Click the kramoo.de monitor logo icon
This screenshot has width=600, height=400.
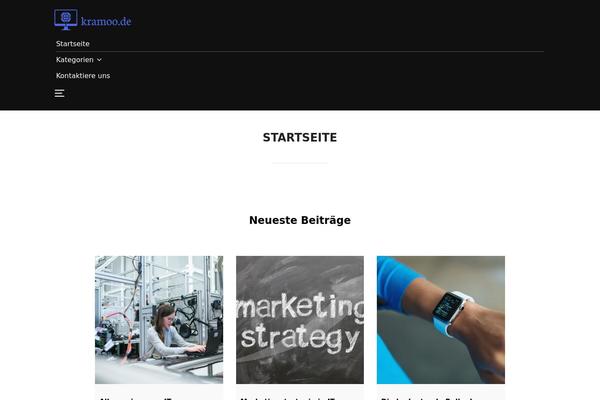click(66, 20)
